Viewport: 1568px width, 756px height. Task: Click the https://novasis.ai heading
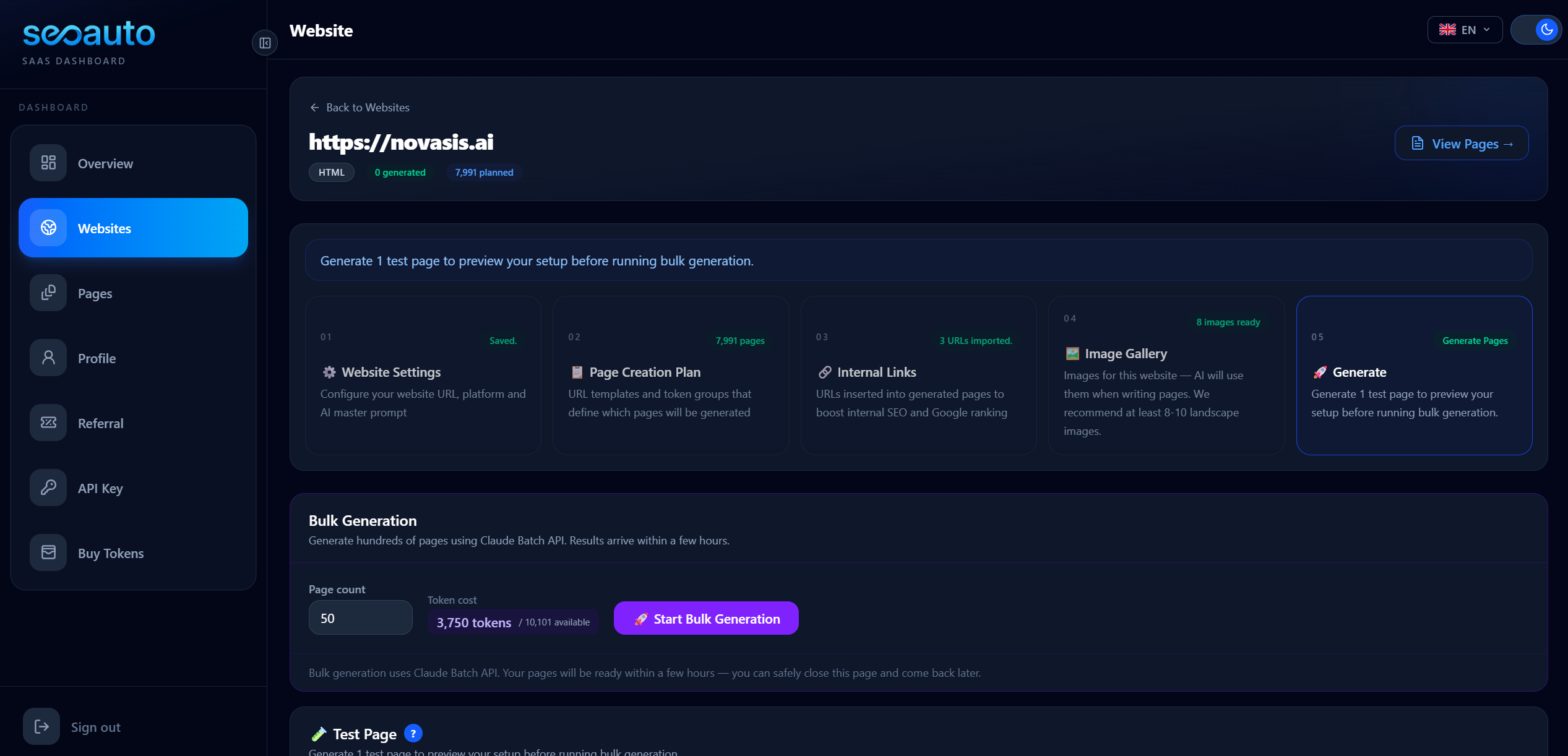401,142
